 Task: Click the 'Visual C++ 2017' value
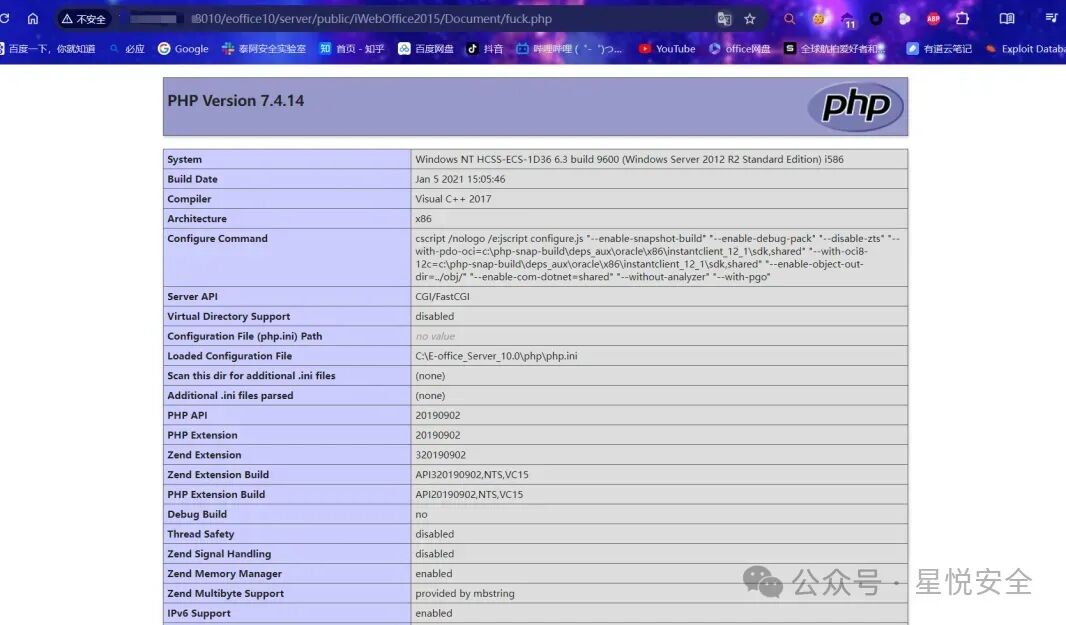(453, 199)
